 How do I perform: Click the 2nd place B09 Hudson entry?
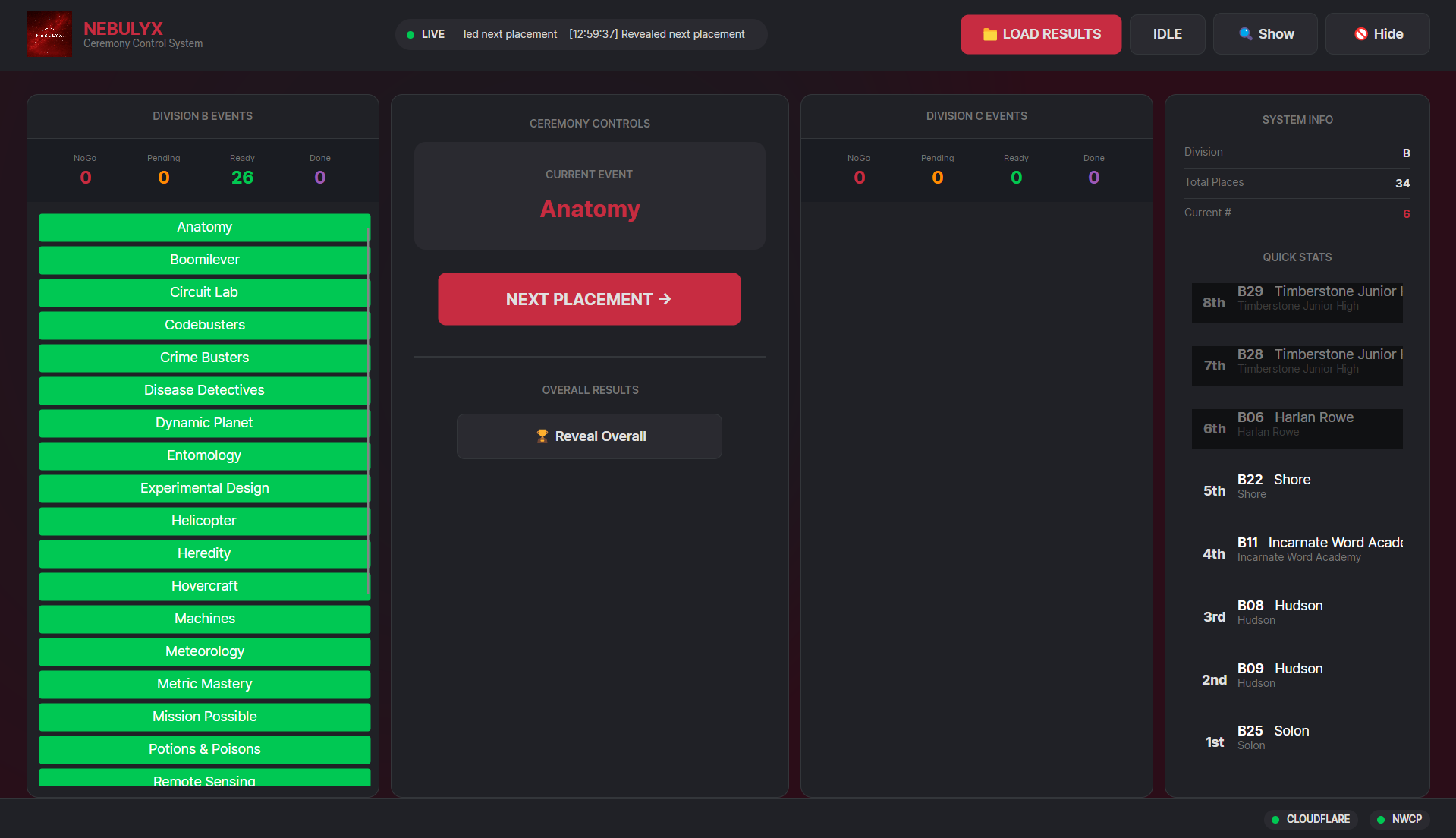1297,680
